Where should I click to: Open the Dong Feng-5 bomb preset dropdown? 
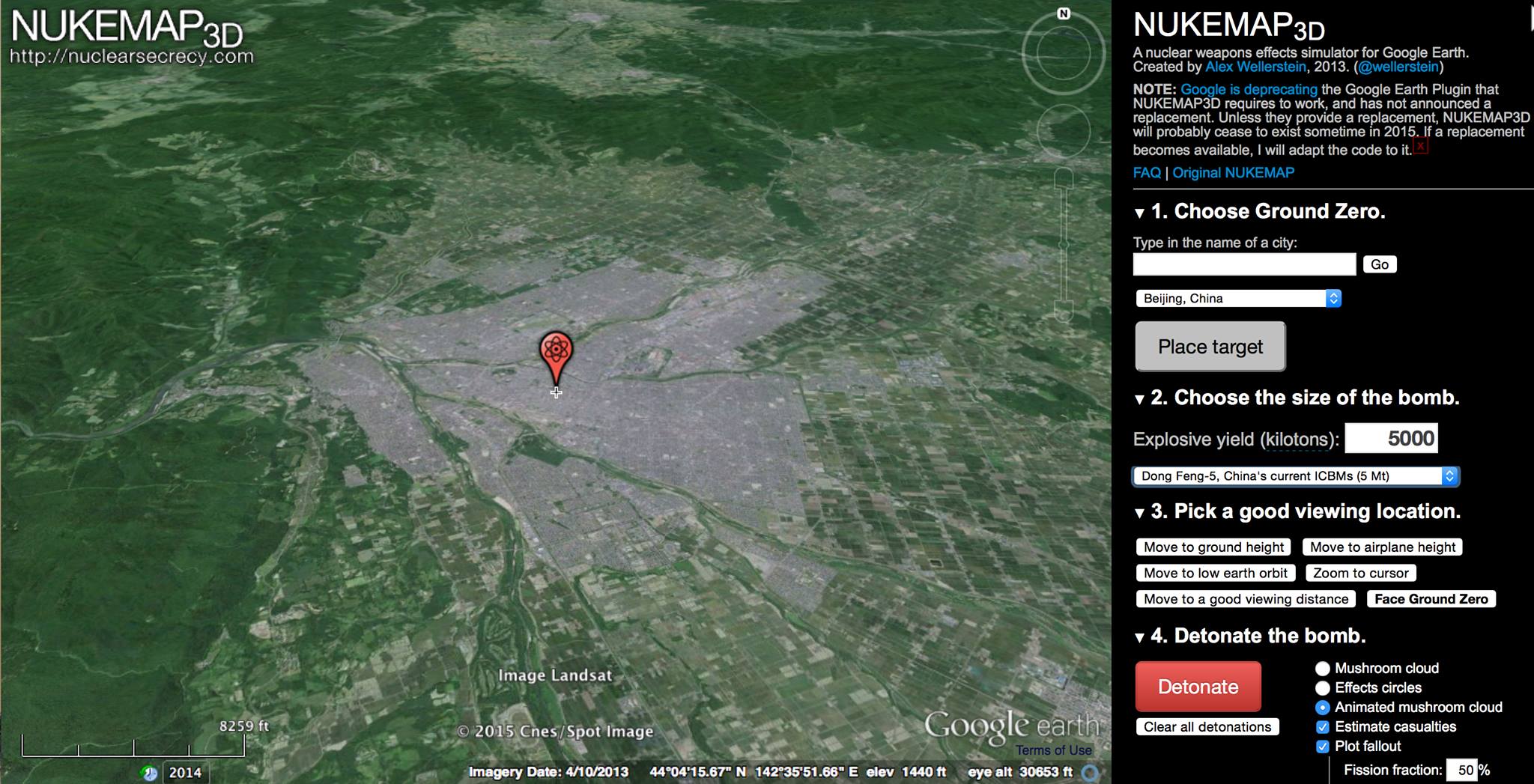point(1296,475)
